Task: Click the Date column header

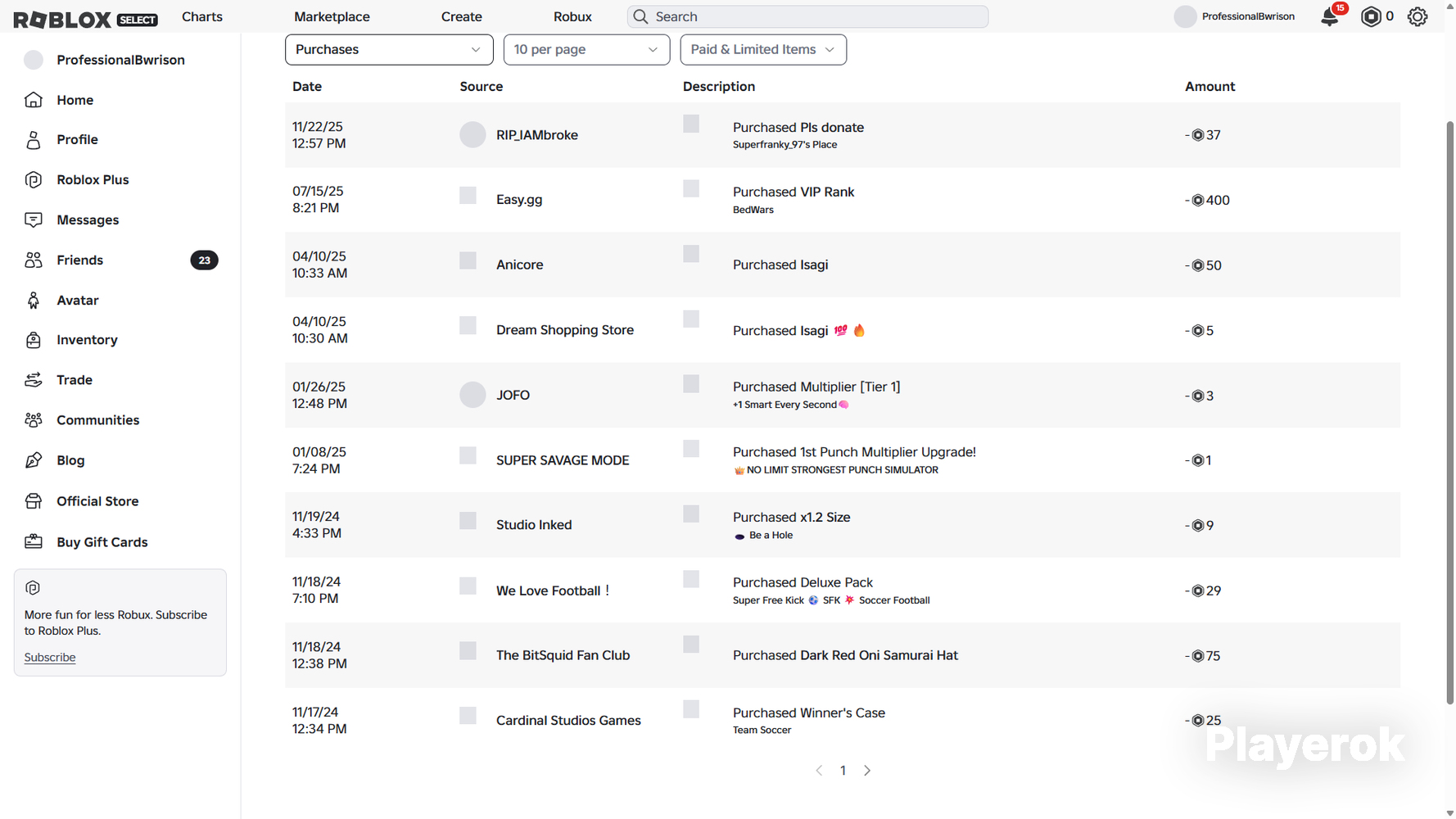Action: 307,87
